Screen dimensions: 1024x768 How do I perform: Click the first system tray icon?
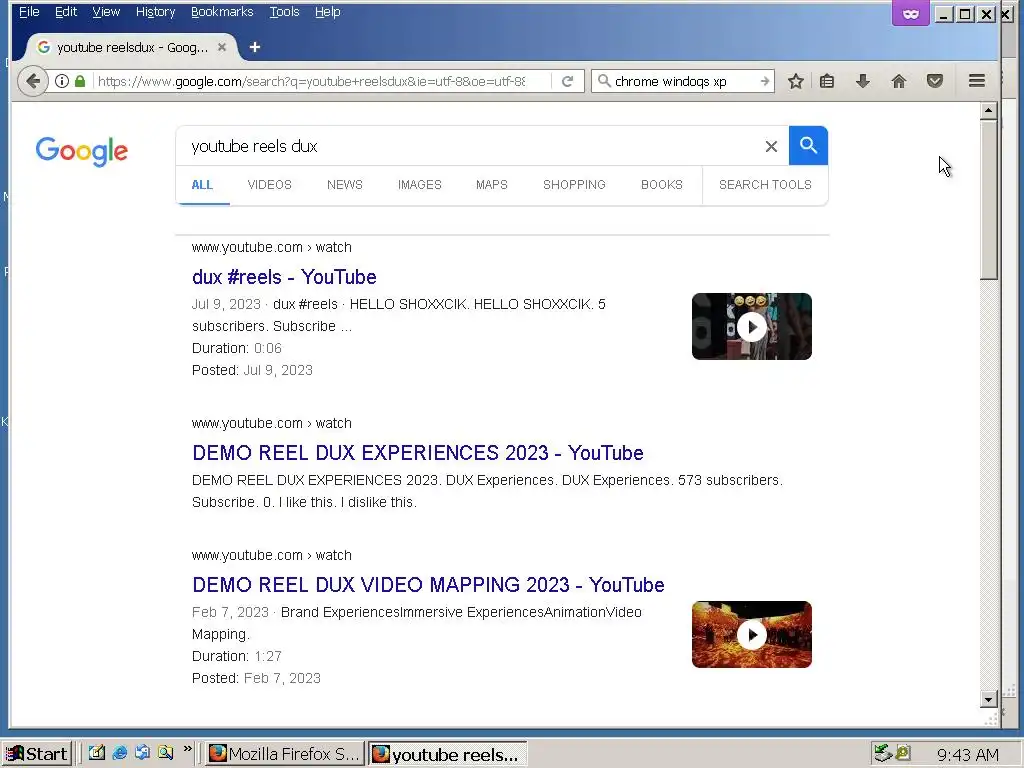point(883,753)
